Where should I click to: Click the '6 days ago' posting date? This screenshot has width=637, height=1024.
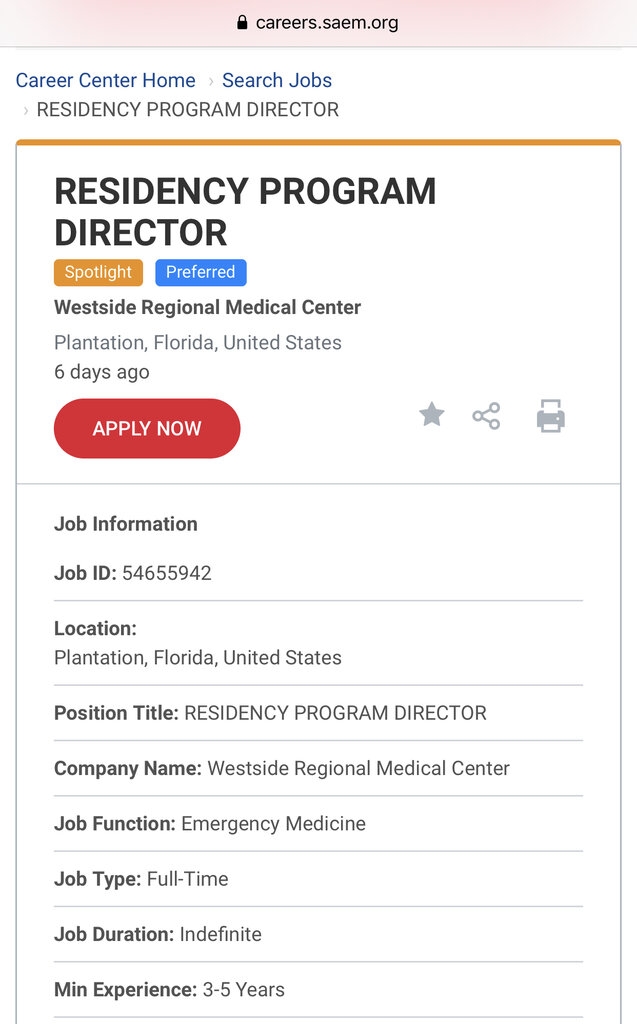pos(102,372)
